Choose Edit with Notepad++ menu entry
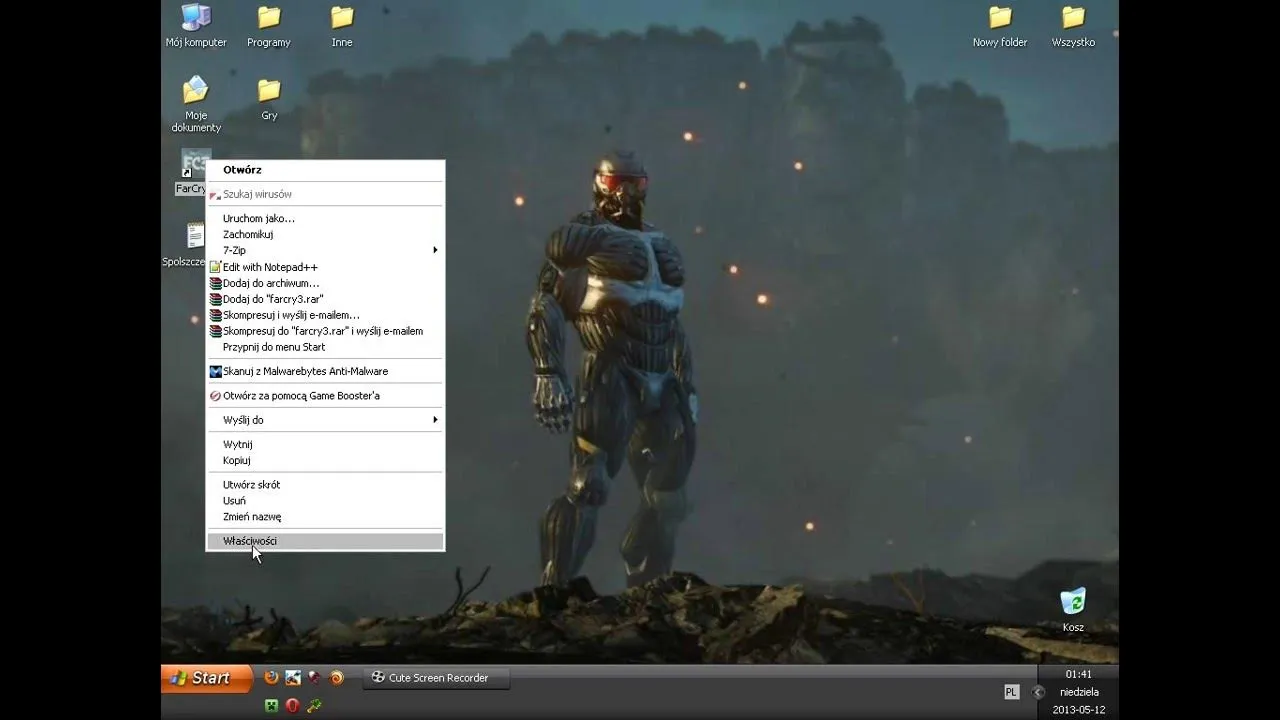Viewport: 1280px width, 720px height. click(x=270, y=267)
